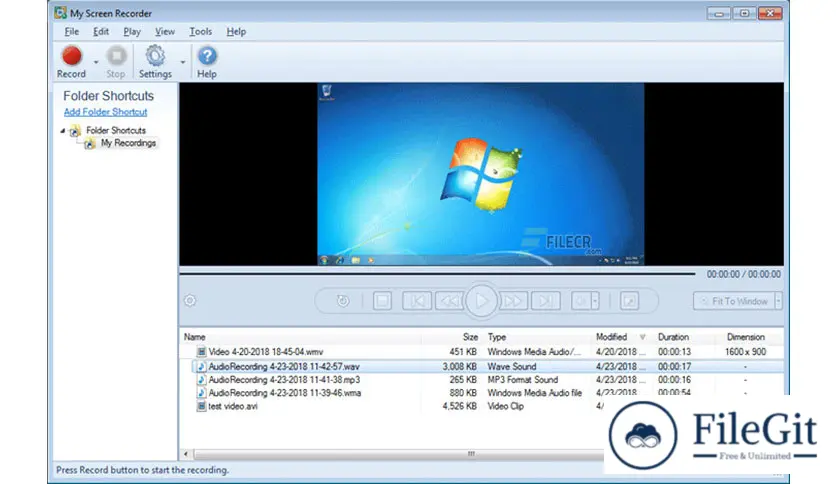The height and width of the screenshot is (484, 836).
Task: Click the file list horizontal scrollbar
Action: pyautogui.click(x=399, y=454)
